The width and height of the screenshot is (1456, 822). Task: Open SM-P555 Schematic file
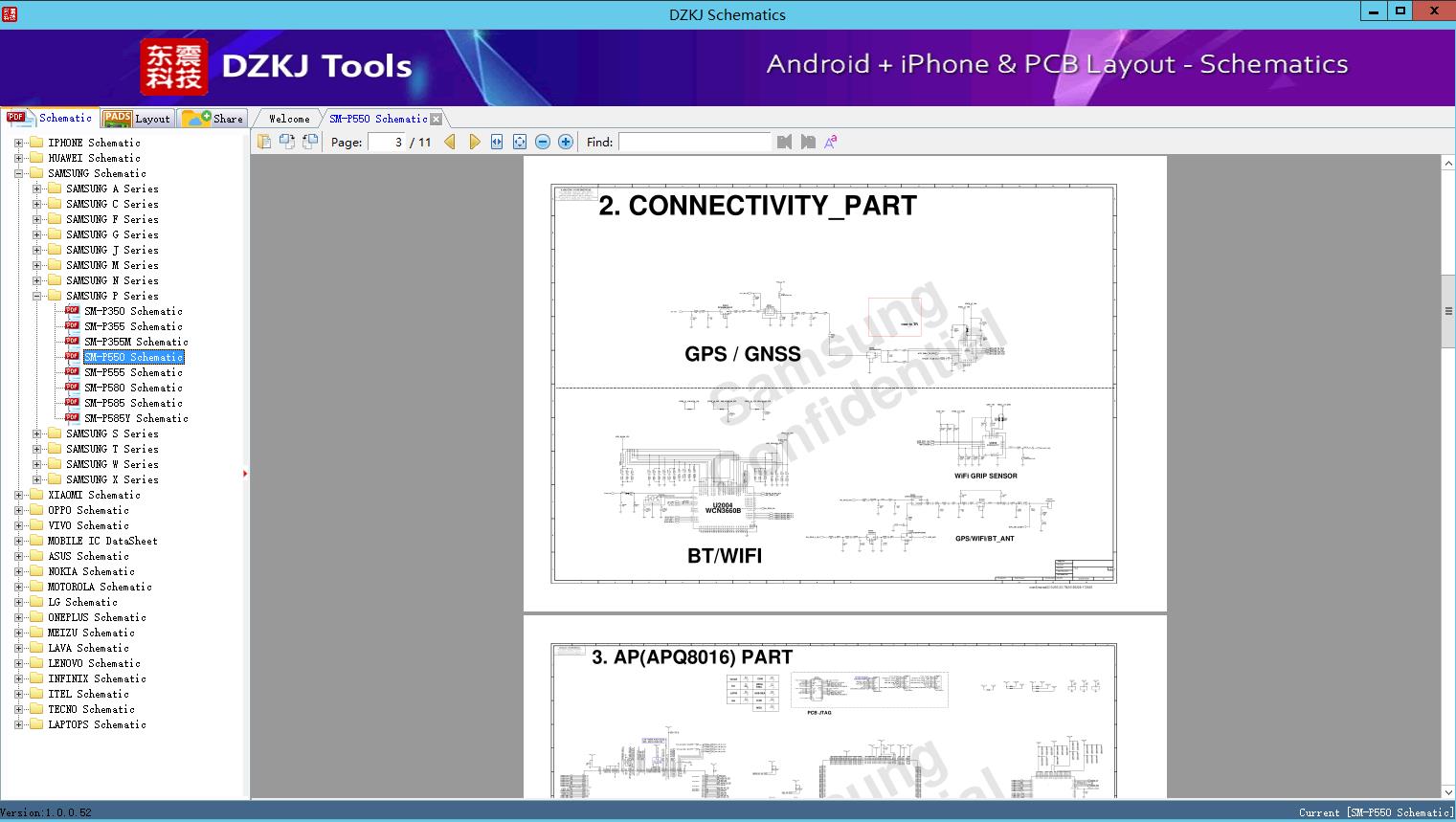(x=133, y=372)
